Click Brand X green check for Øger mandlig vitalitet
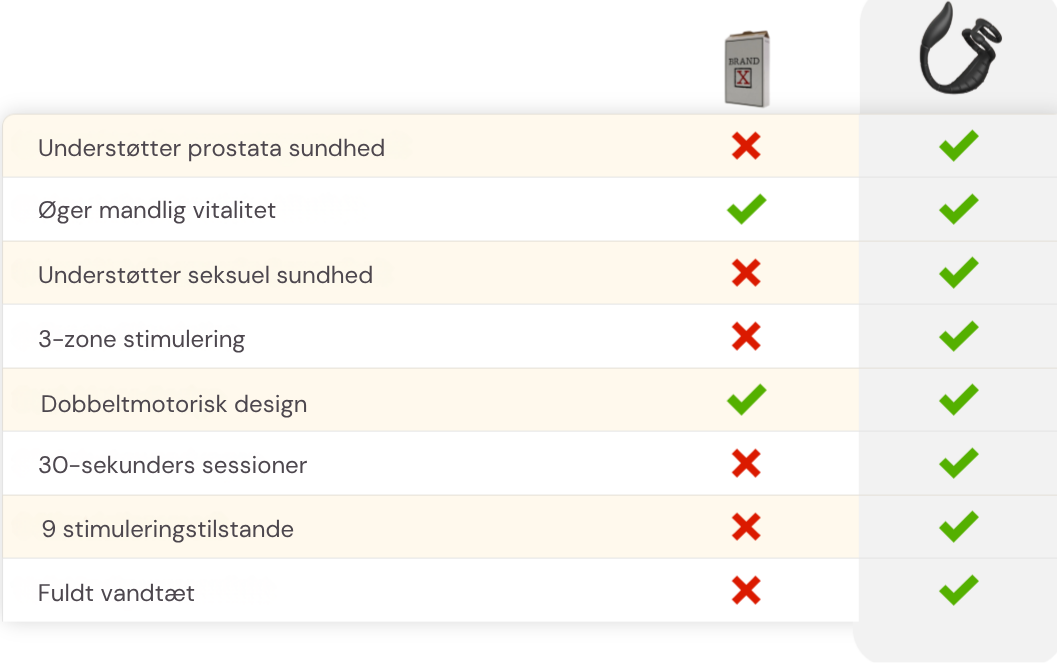This screenshot has width=1057, height=663. point(746,209)
